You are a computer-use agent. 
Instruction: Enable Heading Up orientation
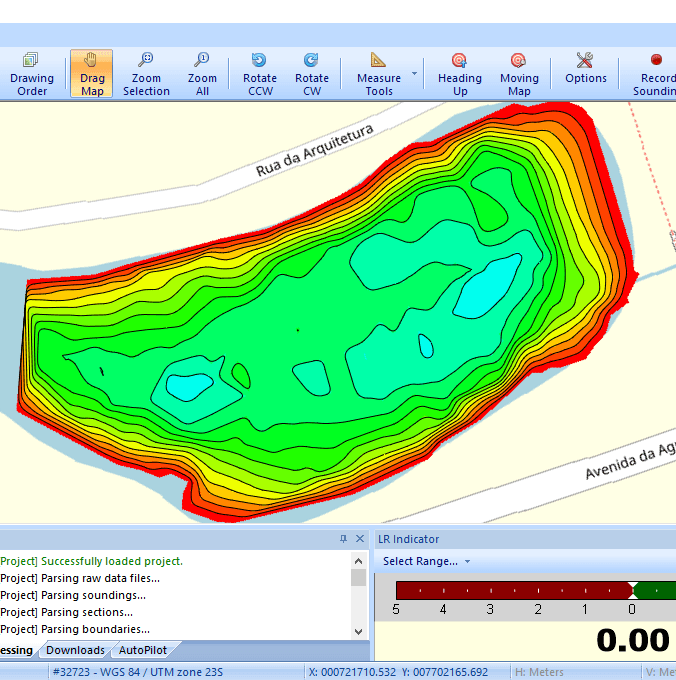[x=459, y=74]
